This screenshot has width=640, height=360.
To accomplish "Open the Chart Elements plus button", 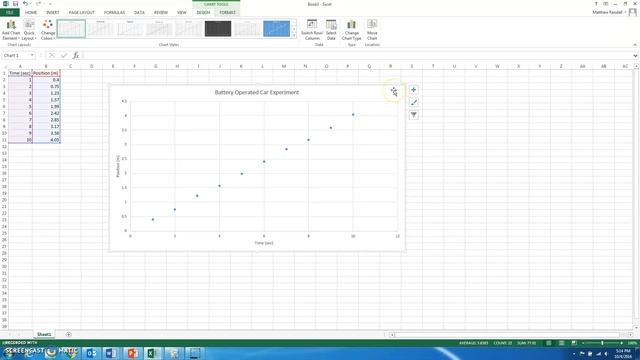I will [413, 90].
